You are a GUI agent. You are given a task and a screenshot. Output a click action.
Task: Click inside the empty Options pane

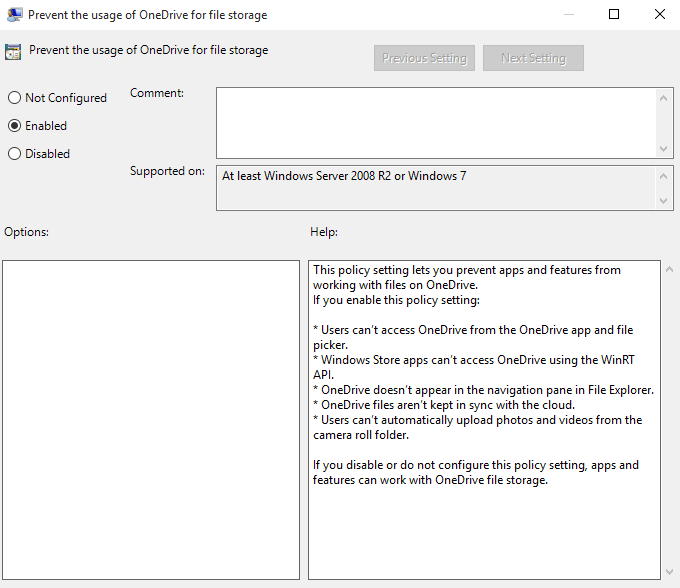[151, 420]
